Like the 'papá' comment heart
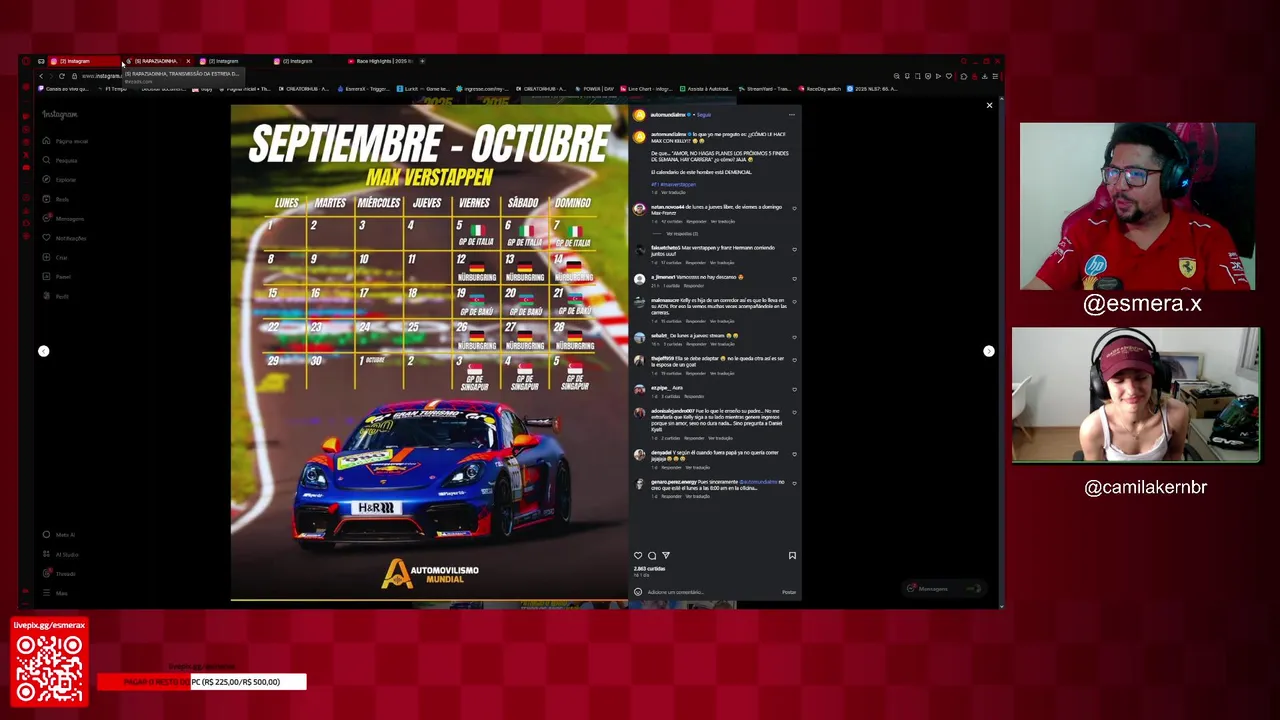 tap(794, 454)
